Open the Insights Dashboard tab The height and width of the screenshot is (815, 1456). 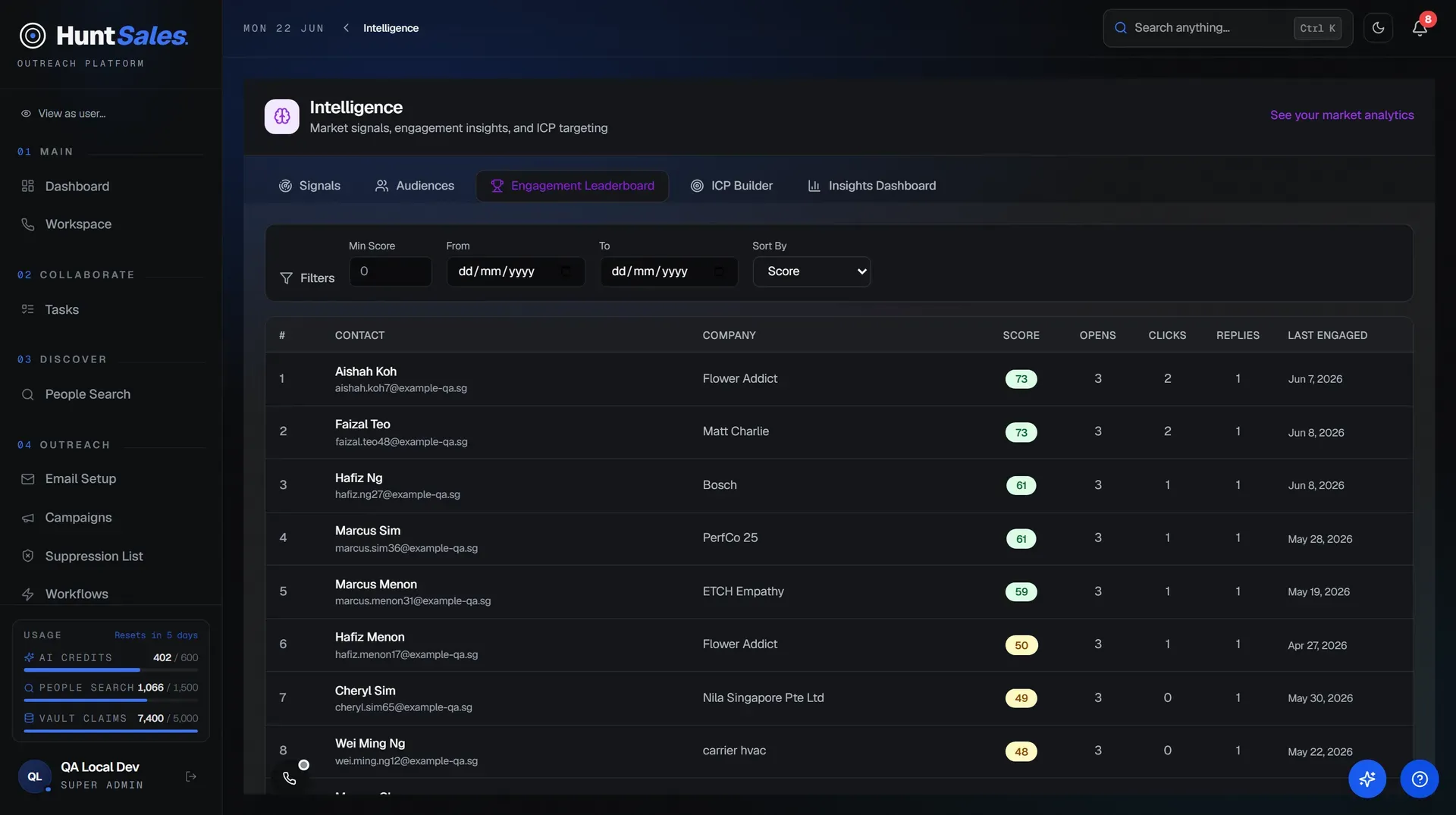872,186
